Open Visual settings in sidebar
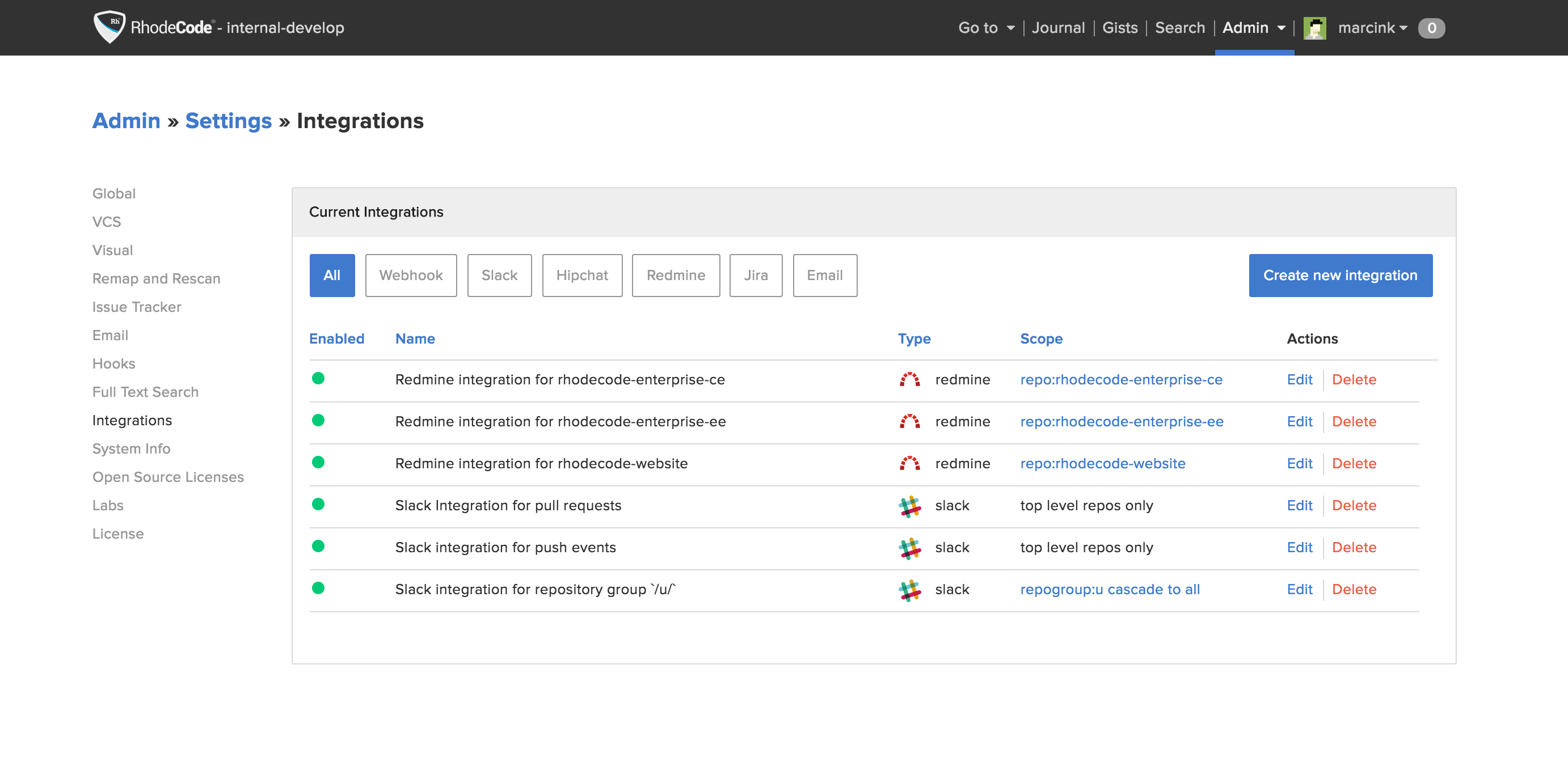 point(113,251)
